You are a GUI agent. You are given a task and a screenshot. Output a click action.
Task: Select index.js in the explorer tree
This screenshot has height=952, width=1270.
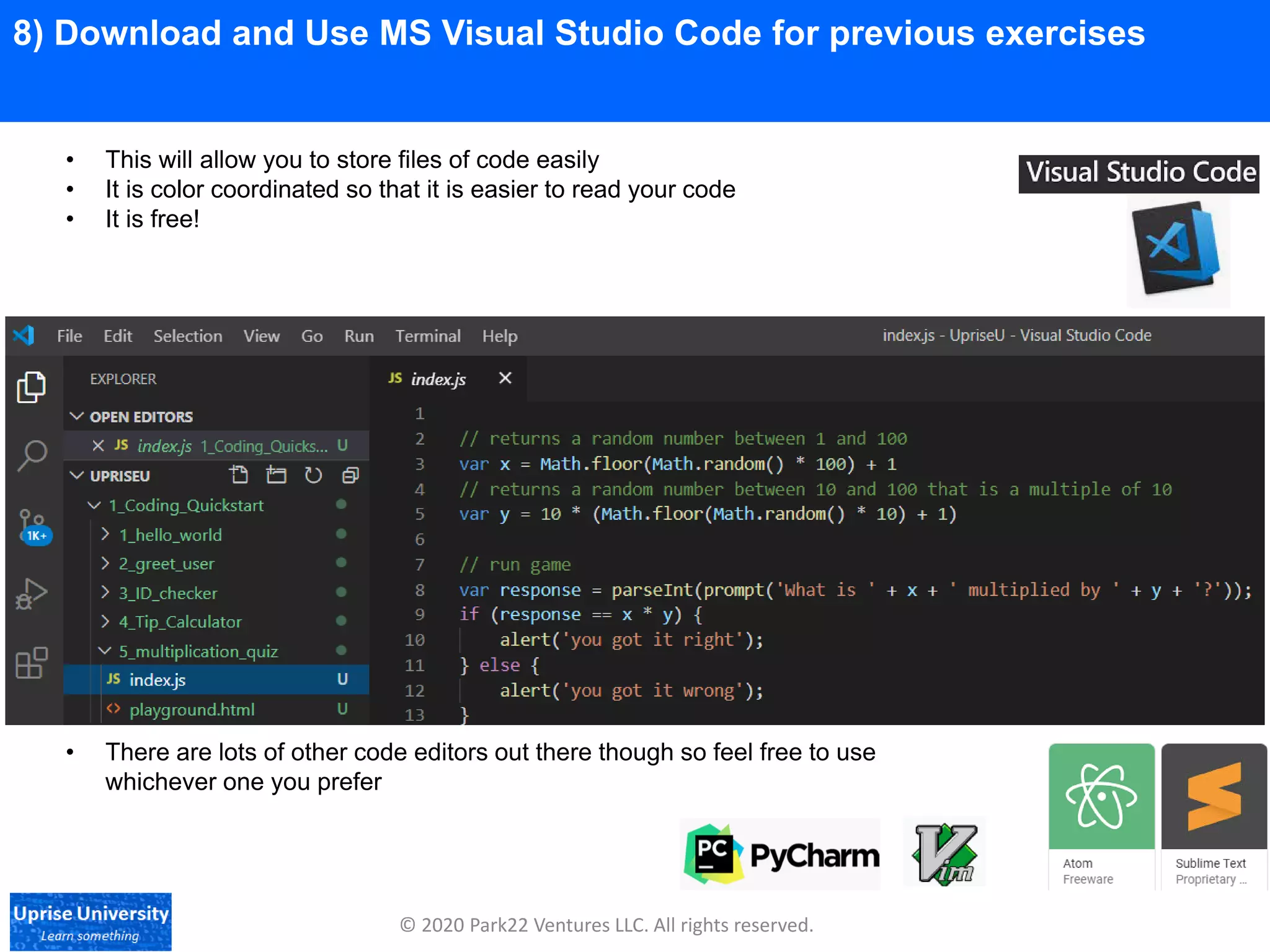(x=216, y=680)
